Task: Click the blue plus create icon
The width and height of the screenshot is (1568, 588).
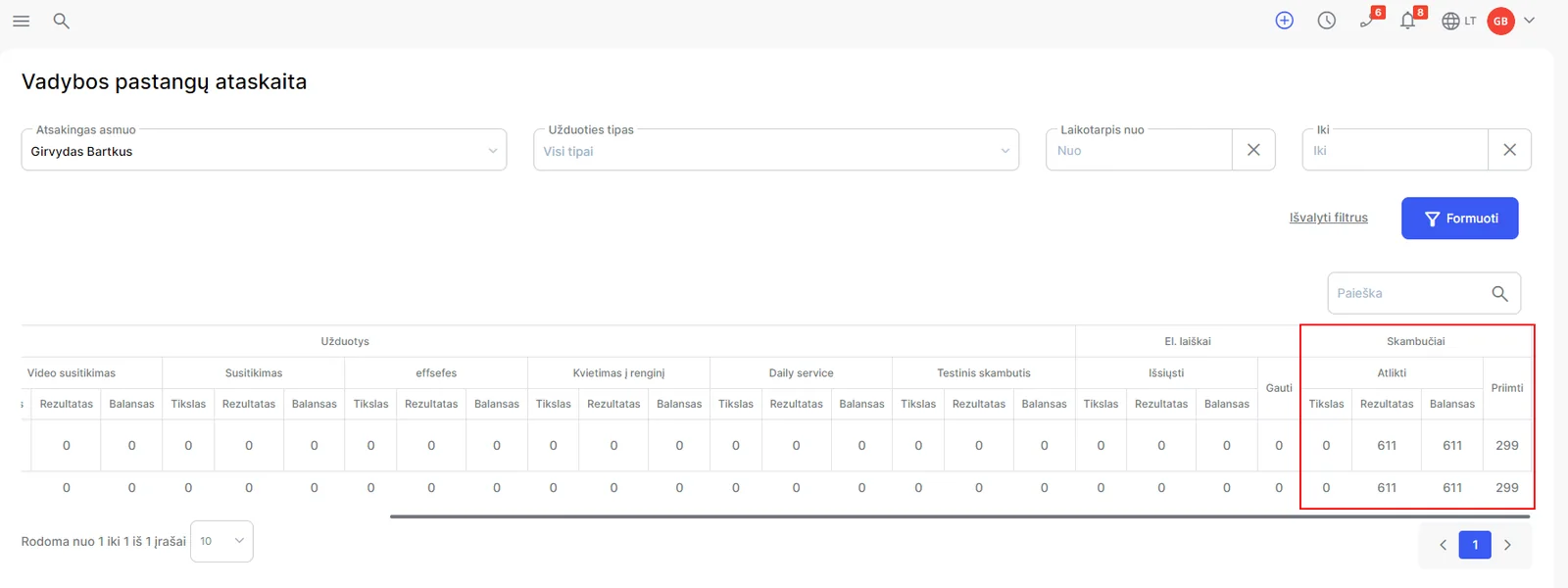Action: (1284, 21)
